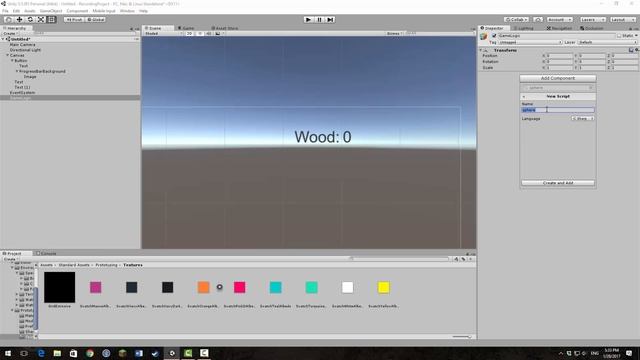Viewport: 640px width, 360px height.
Task: Open the Assets menu
Action: pos(30,11)
